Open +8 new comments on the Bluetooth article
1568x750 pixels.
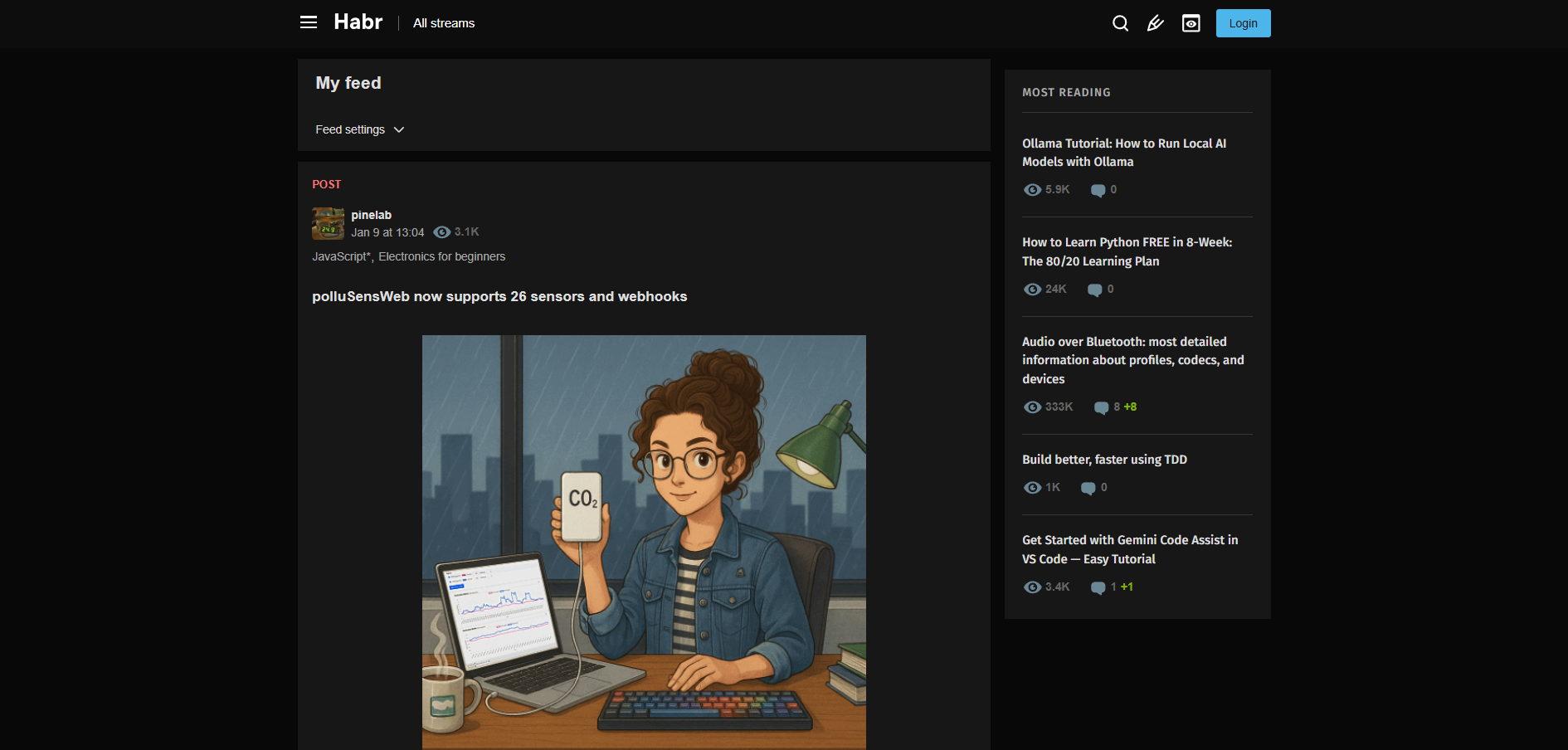pyautogui.click(x=1130, y=407)
